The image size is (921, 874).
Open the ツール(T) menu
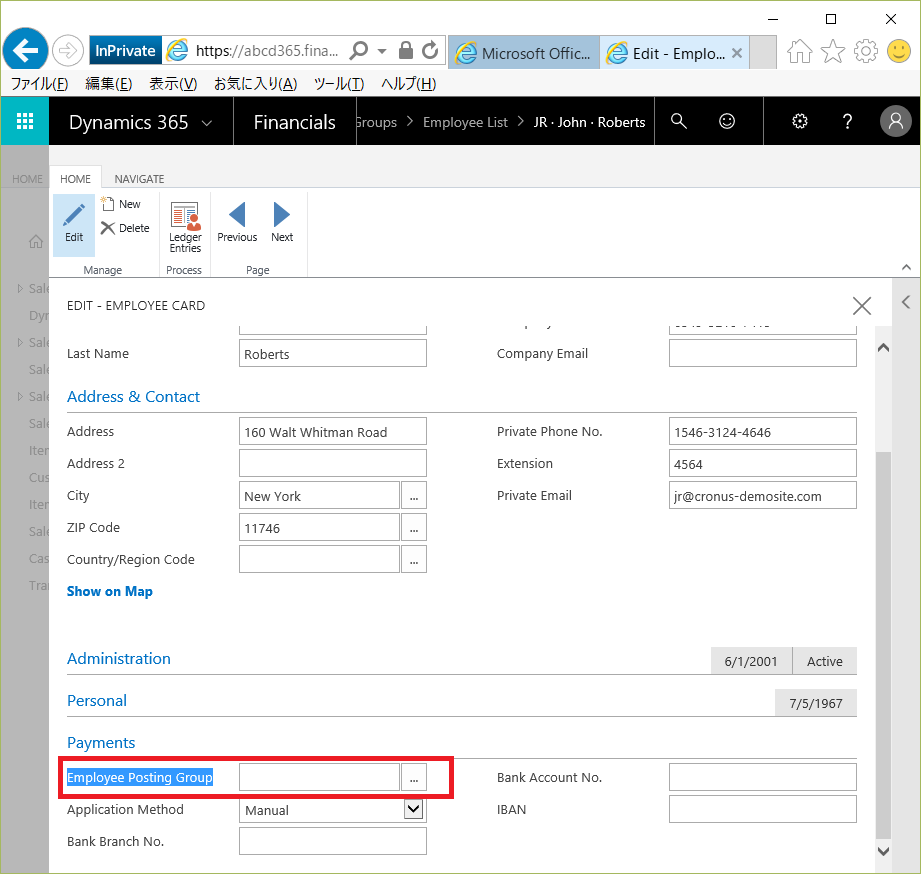coord(339,84)
